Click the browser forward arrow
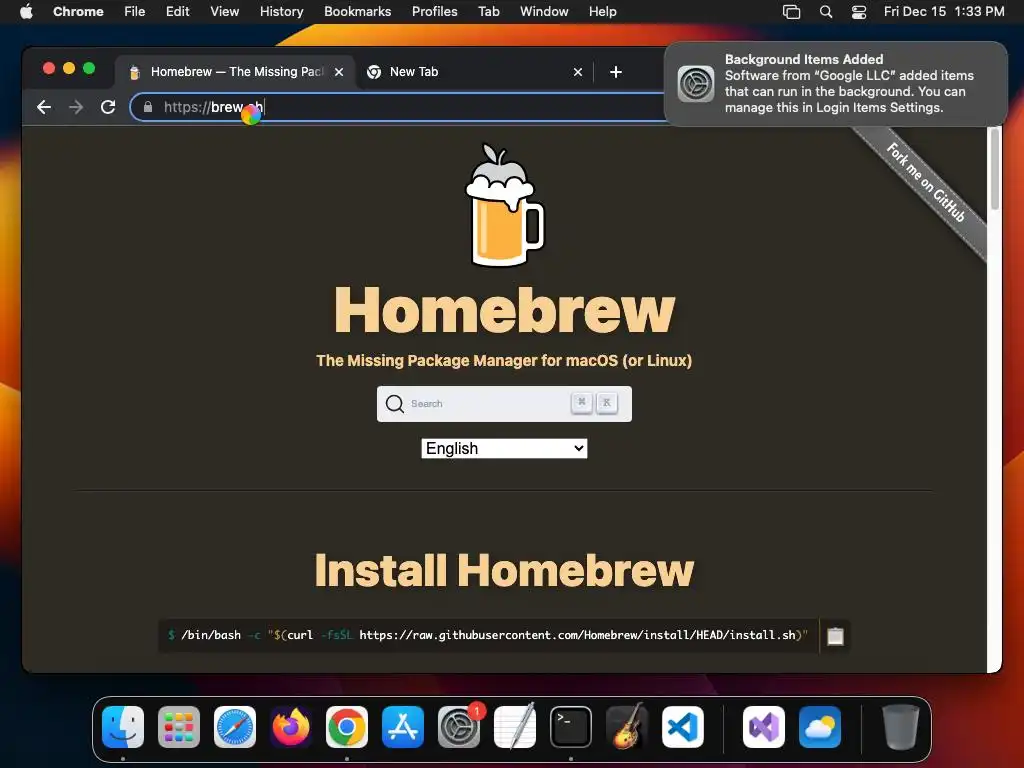Image resolution: width=1024 pixels, height=768 pixels. 76,107
